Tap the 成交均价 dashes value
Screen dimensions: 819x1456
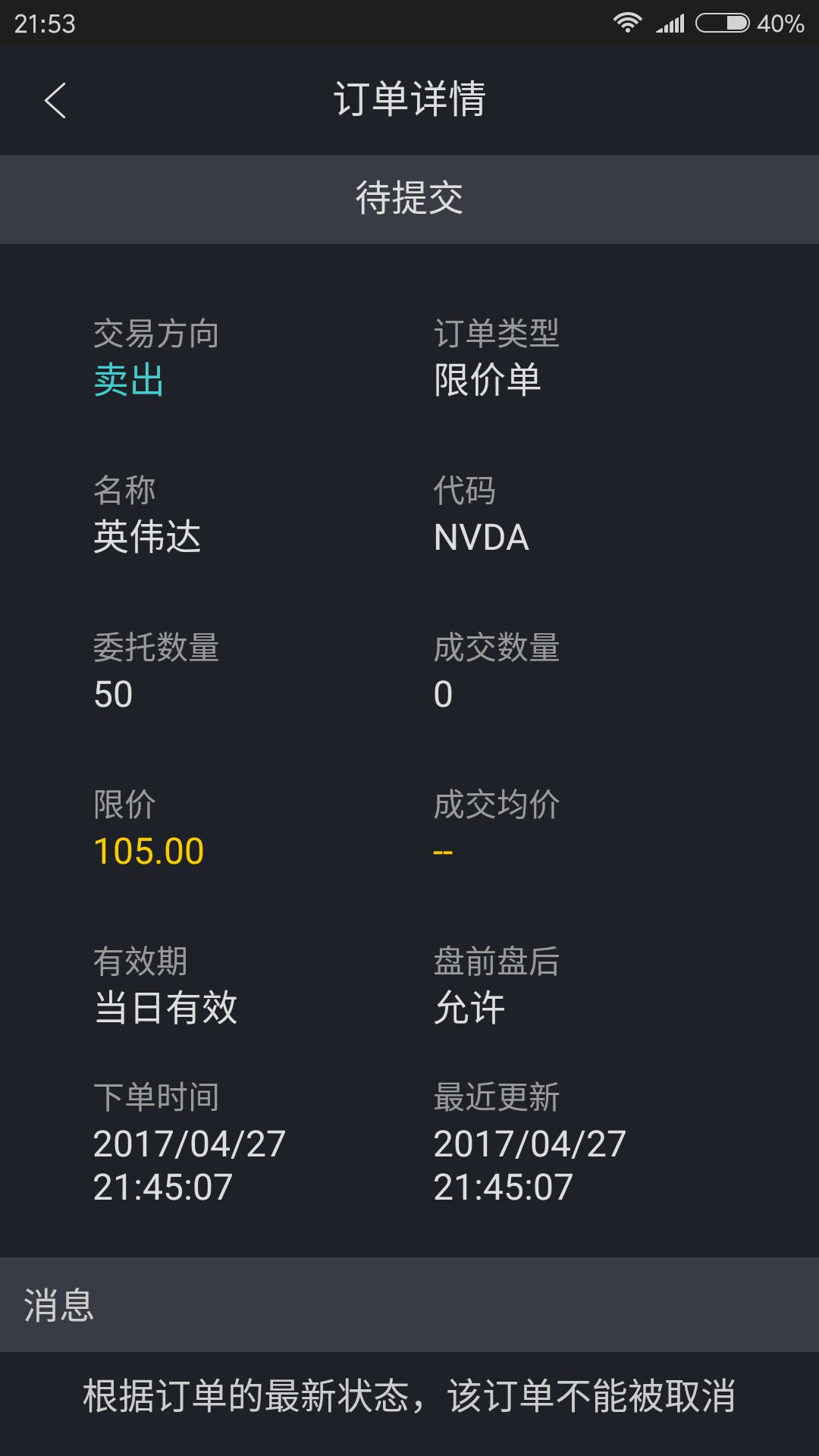pos(443,853)
